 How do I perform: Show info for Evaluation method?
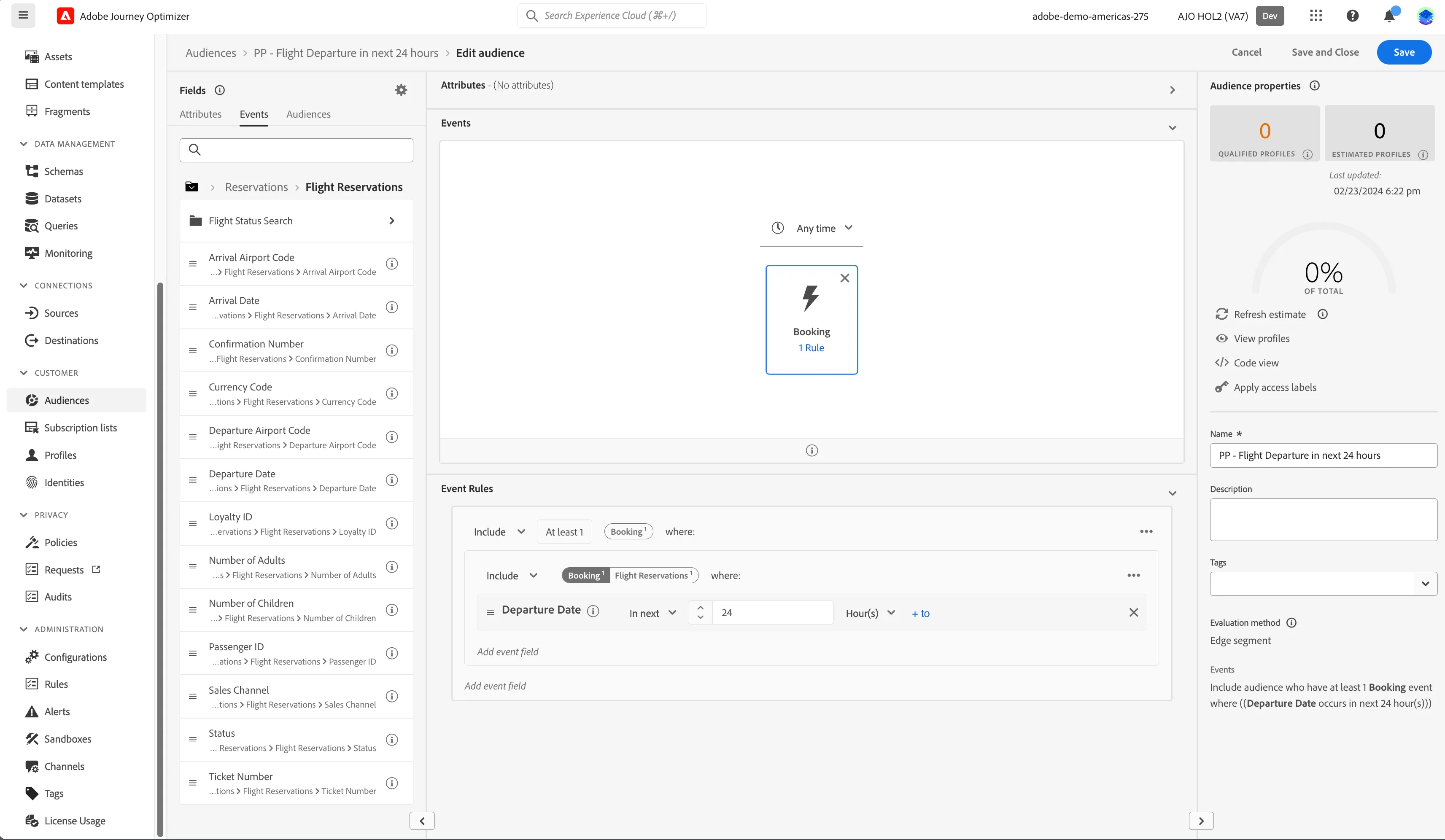point(1291,623)
